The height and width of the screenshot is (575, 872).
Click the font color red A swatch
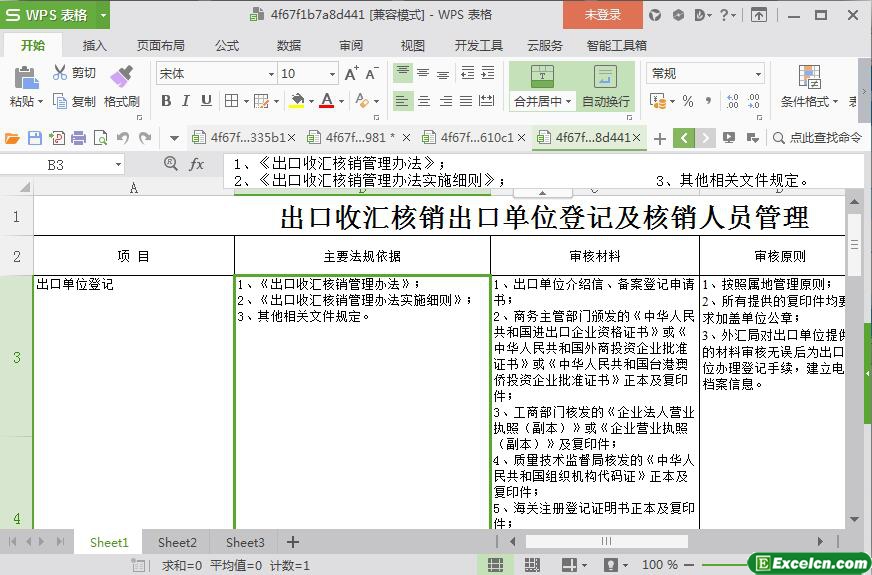[x=326, y=100]
